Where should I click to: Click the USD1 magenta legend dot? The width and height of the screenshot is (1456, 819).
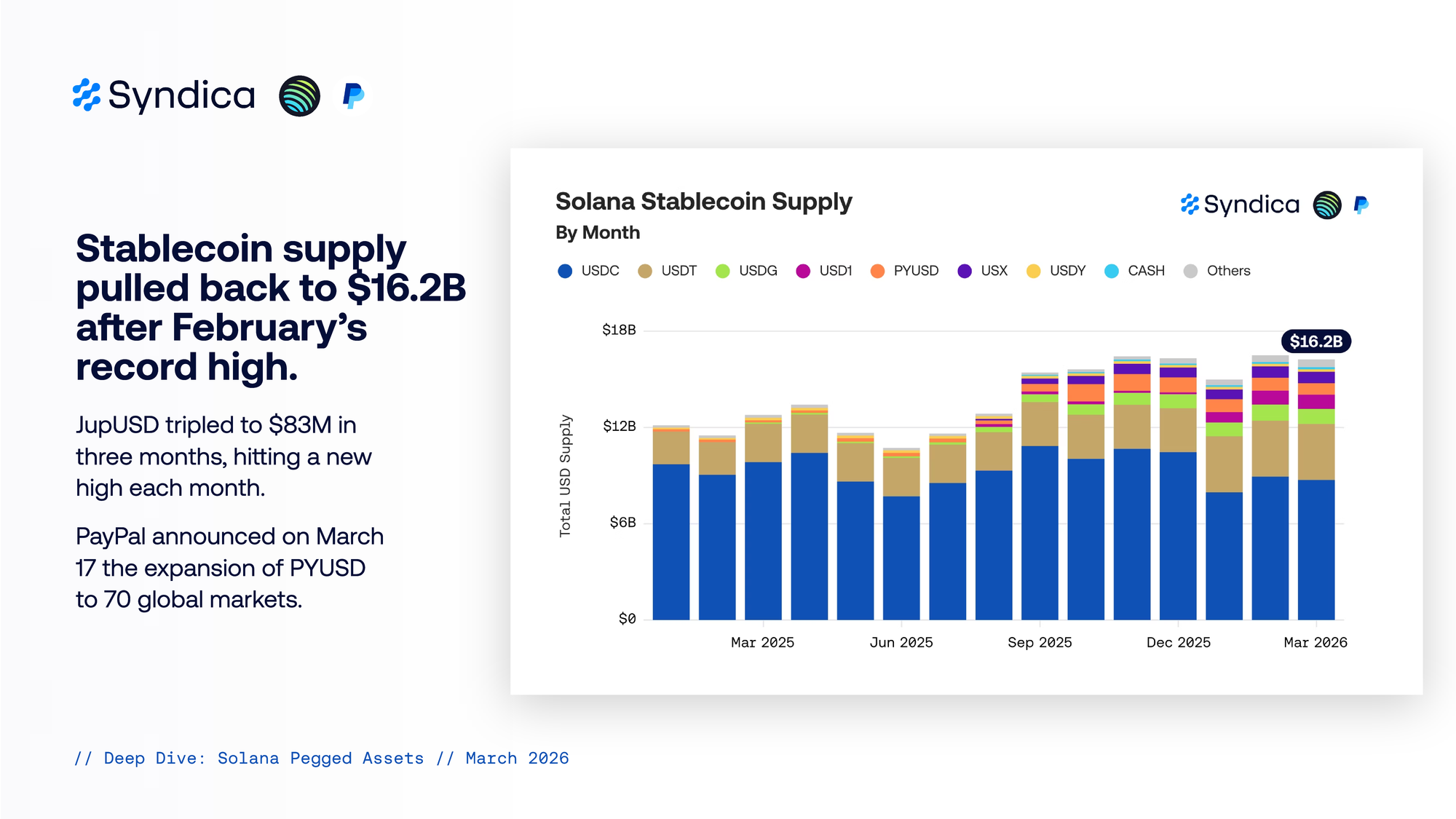803,271
